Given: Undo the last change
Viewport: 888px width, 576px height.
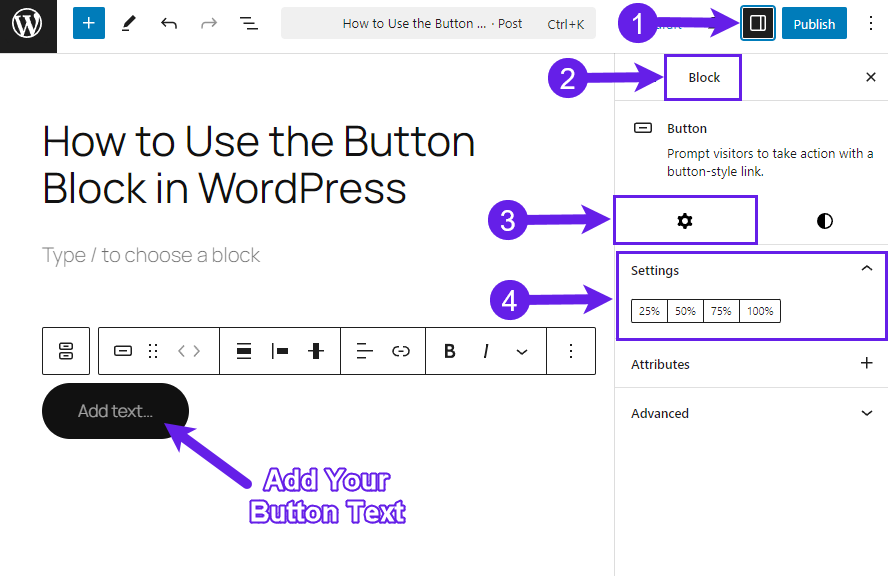Looking at the screenshot, I should pos(169,23).
